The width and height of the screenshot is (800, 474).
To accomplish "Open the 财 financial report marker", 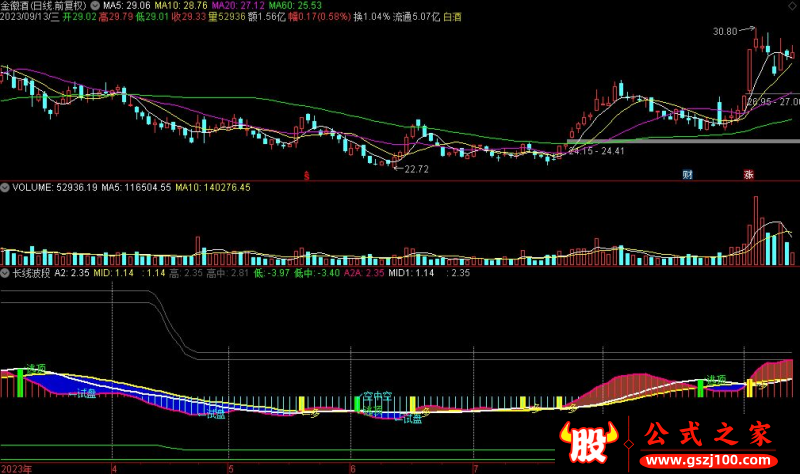I will click(687, 174).
